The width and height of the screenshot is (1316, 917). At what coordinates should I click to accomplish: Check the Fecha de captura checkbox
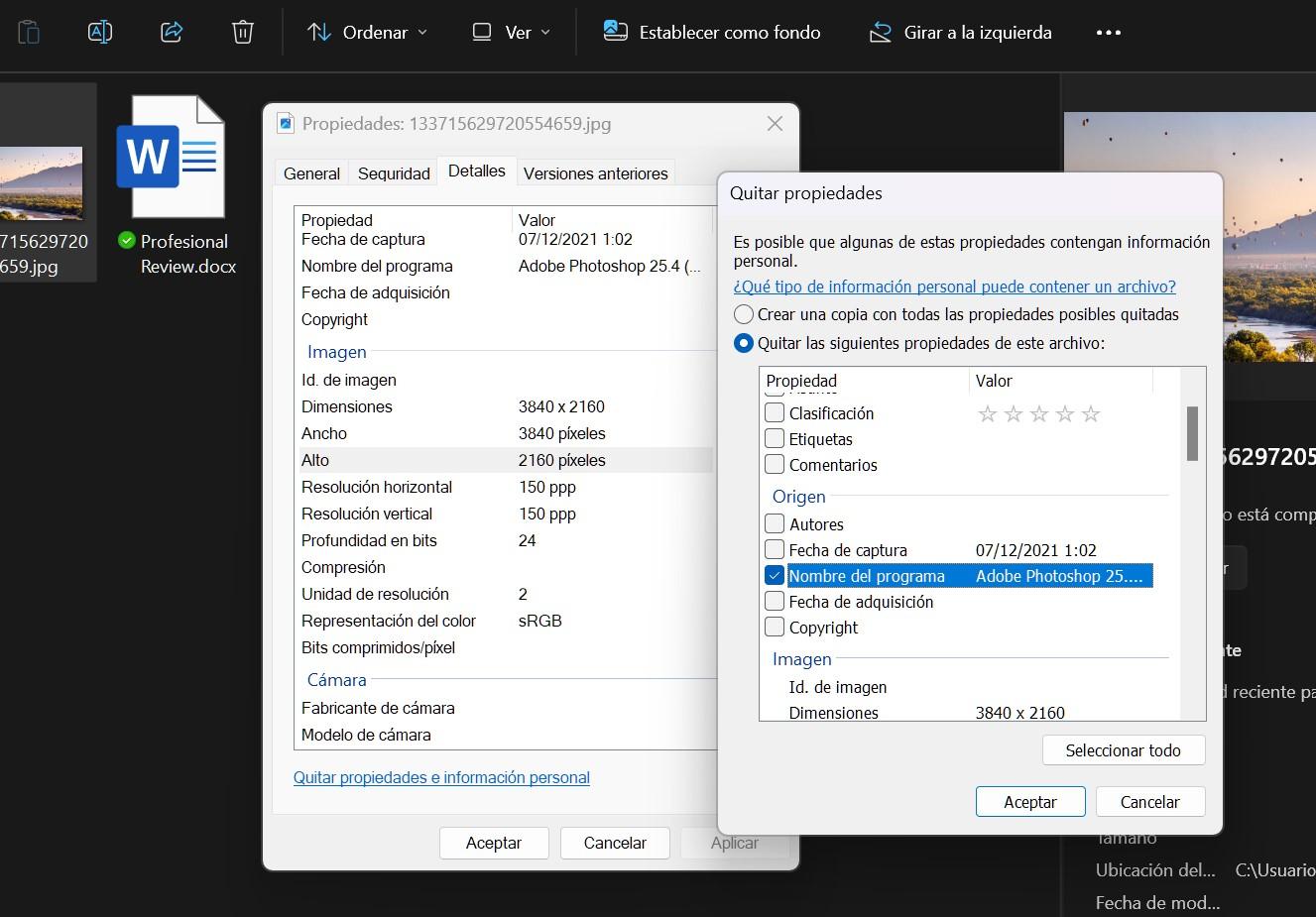coord(775,550)
